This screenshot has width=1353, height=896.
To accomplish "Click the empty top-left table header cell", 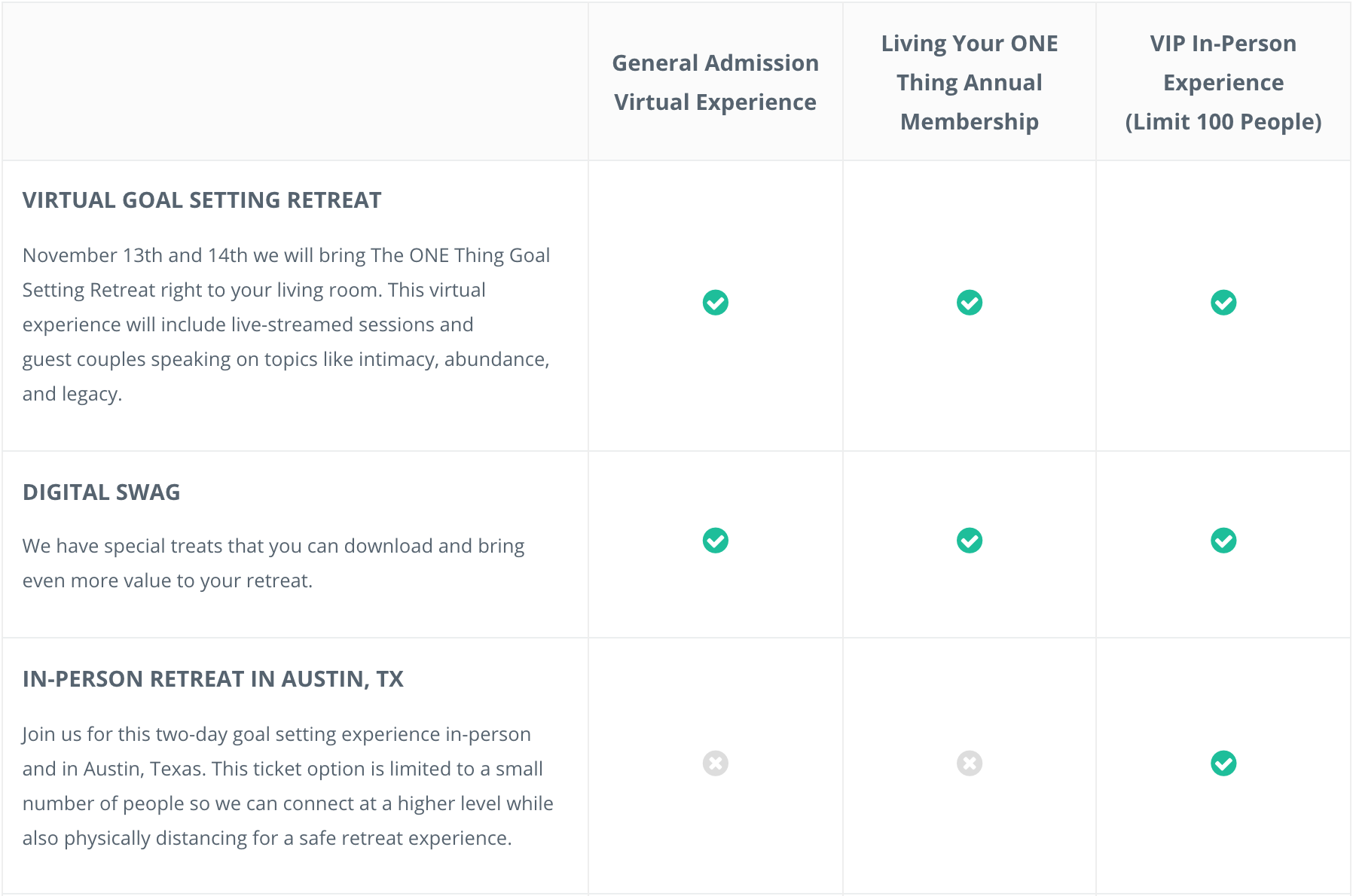I will tap(295, 81).
